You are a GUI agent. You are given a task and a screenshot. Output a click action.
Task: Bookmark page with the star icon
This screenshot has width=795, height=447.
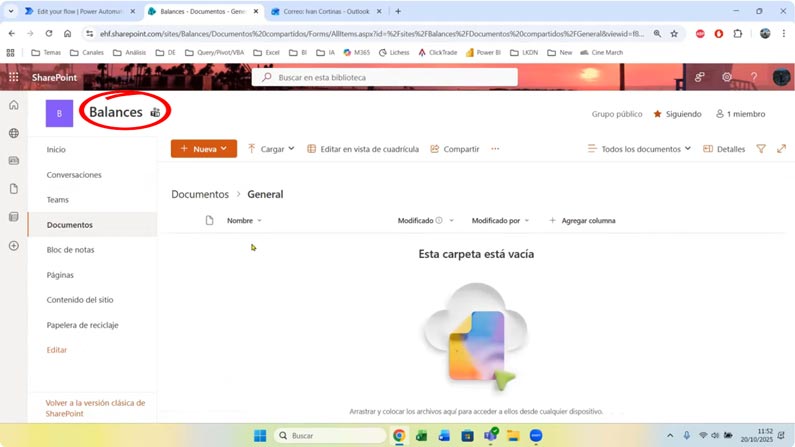(x=674, y=33)
